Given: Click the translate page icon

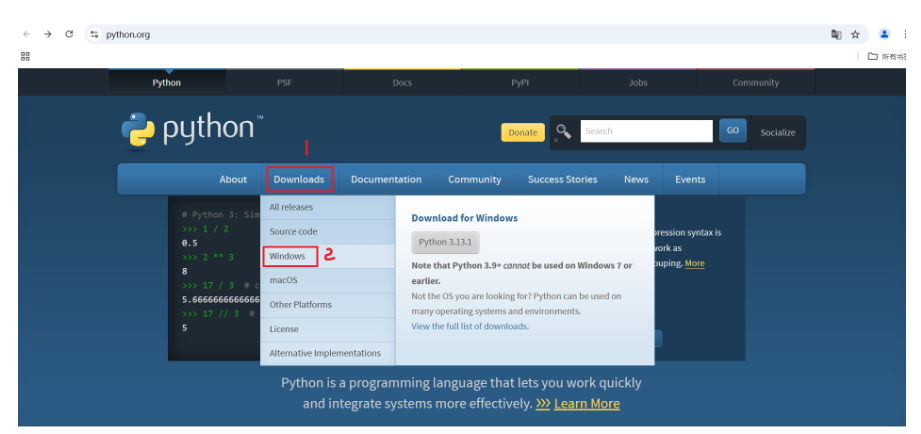Looking at the screenshot, I should pyautogui.click(x=836, y=35).
